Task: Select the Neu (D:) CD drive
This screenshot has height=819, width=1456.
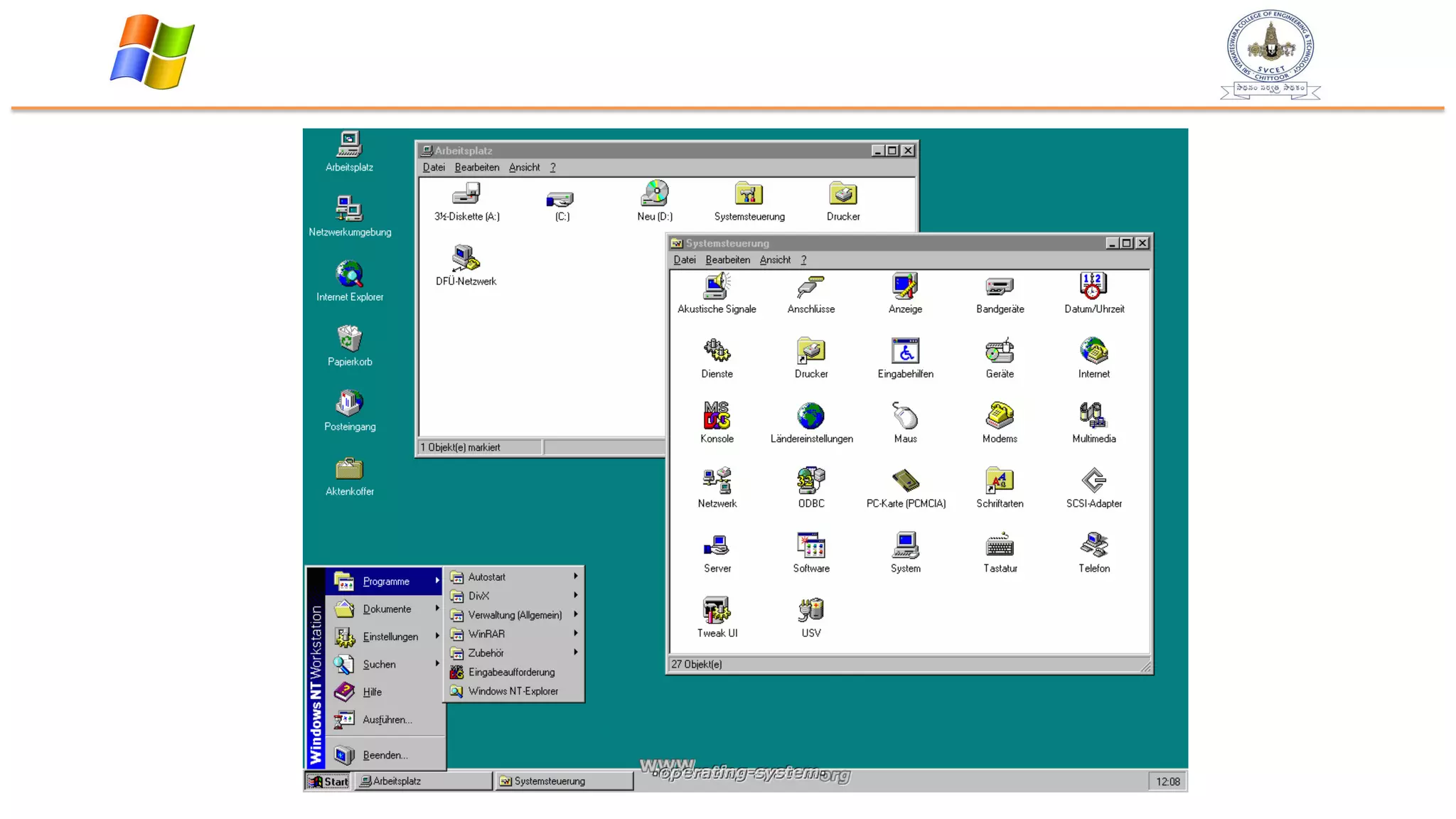Action: (655, 194)
